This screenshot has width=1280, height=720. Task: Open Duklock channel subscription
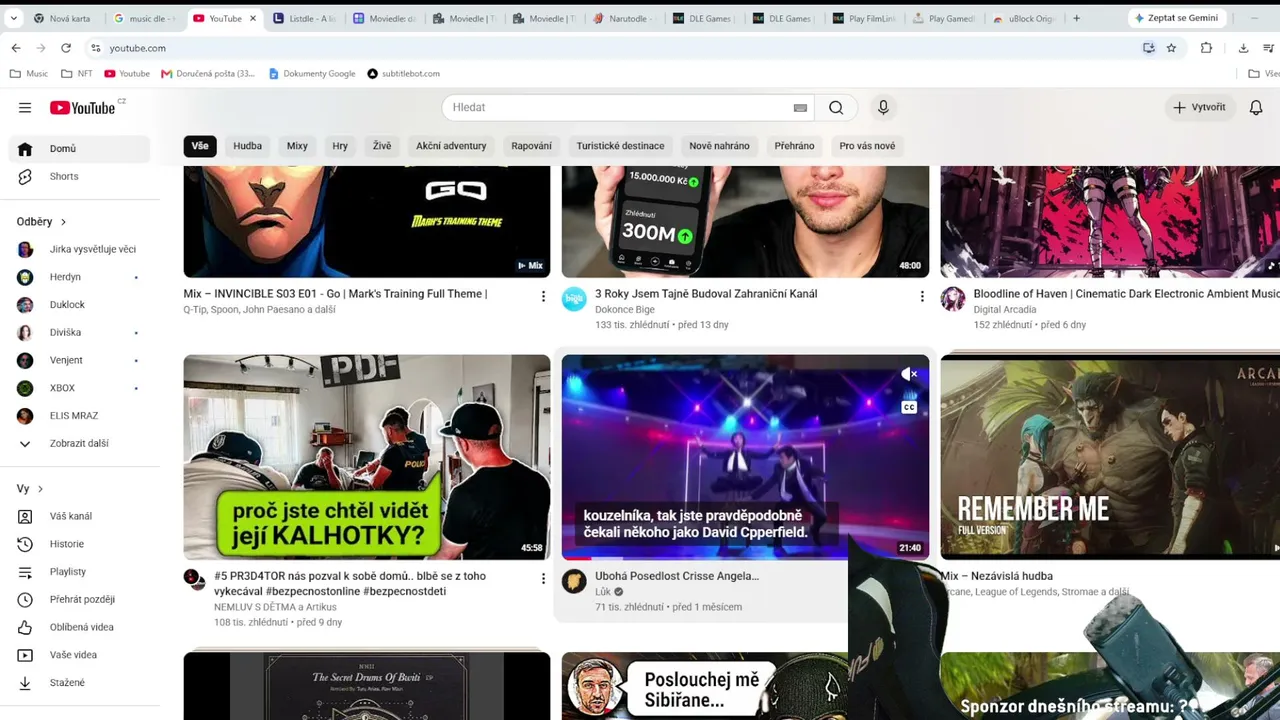(x=80, y=305)
